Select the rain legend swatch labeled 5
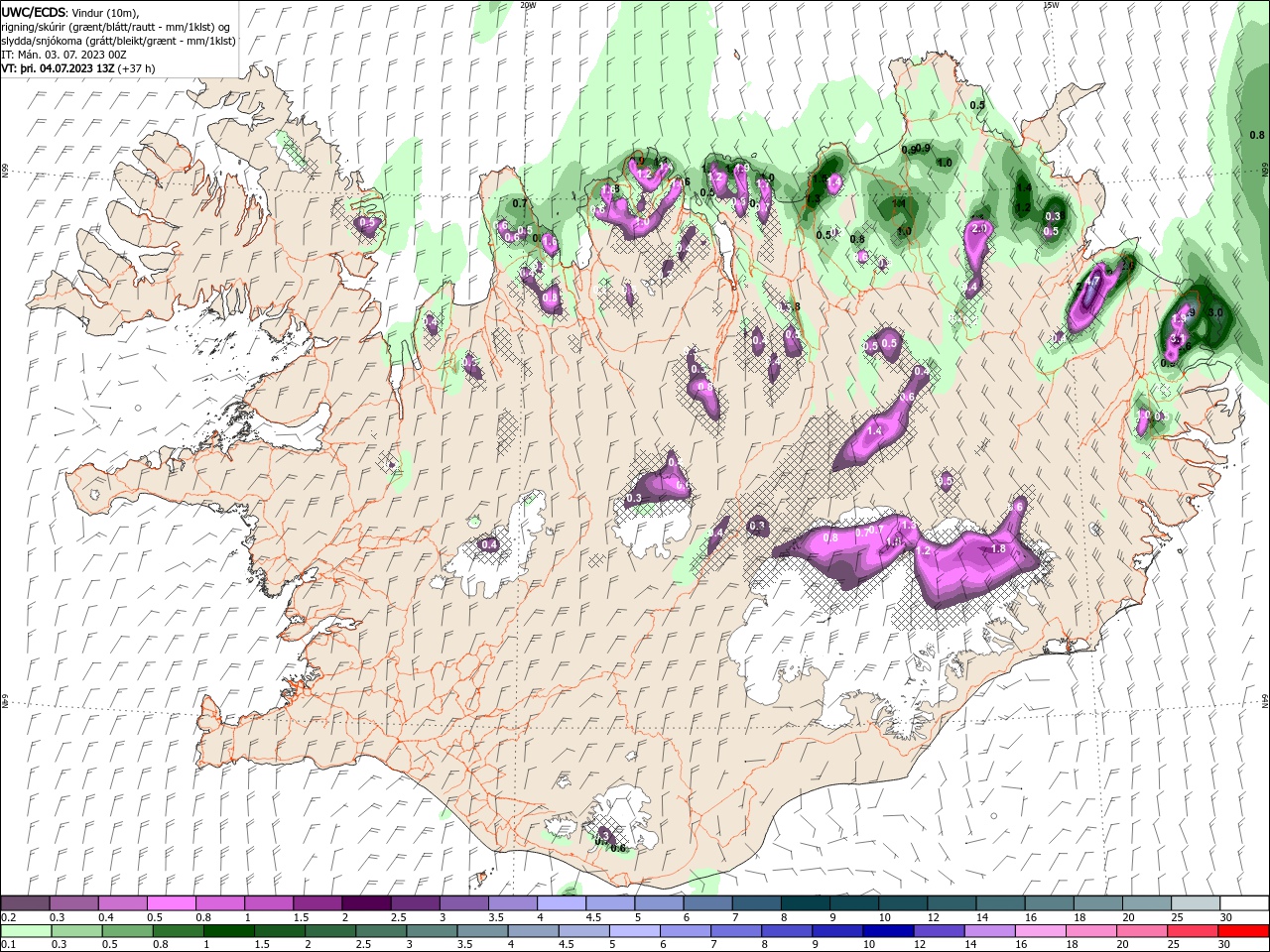 (x=634, y=931)
